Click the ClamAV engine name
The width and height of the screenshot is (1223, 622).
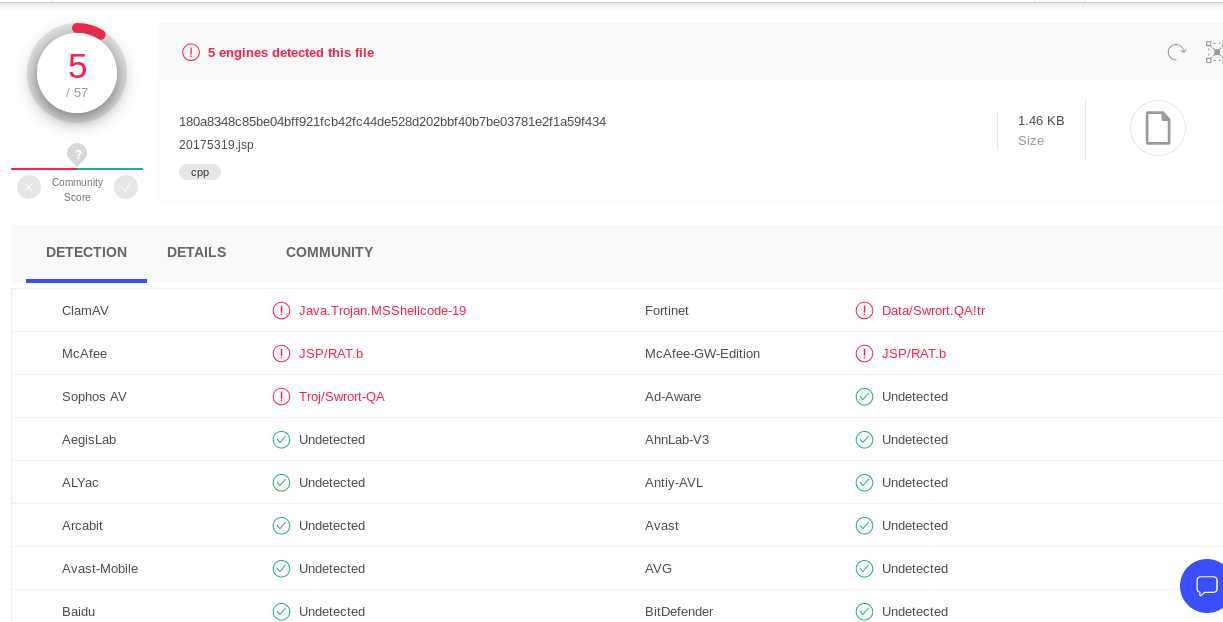point(85,311)
